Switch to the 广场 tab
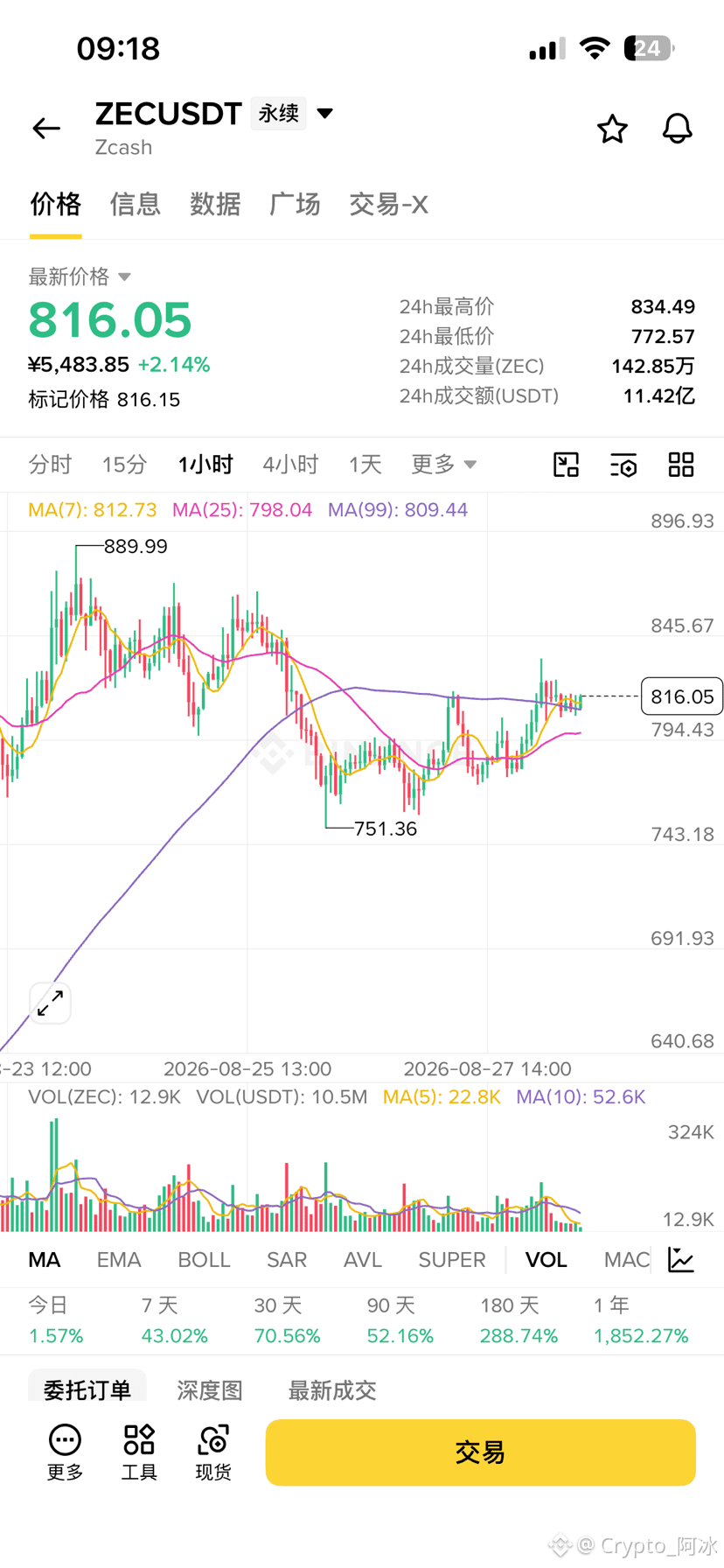The width and height of the screenshot is (724, 1568). point(295,204)
